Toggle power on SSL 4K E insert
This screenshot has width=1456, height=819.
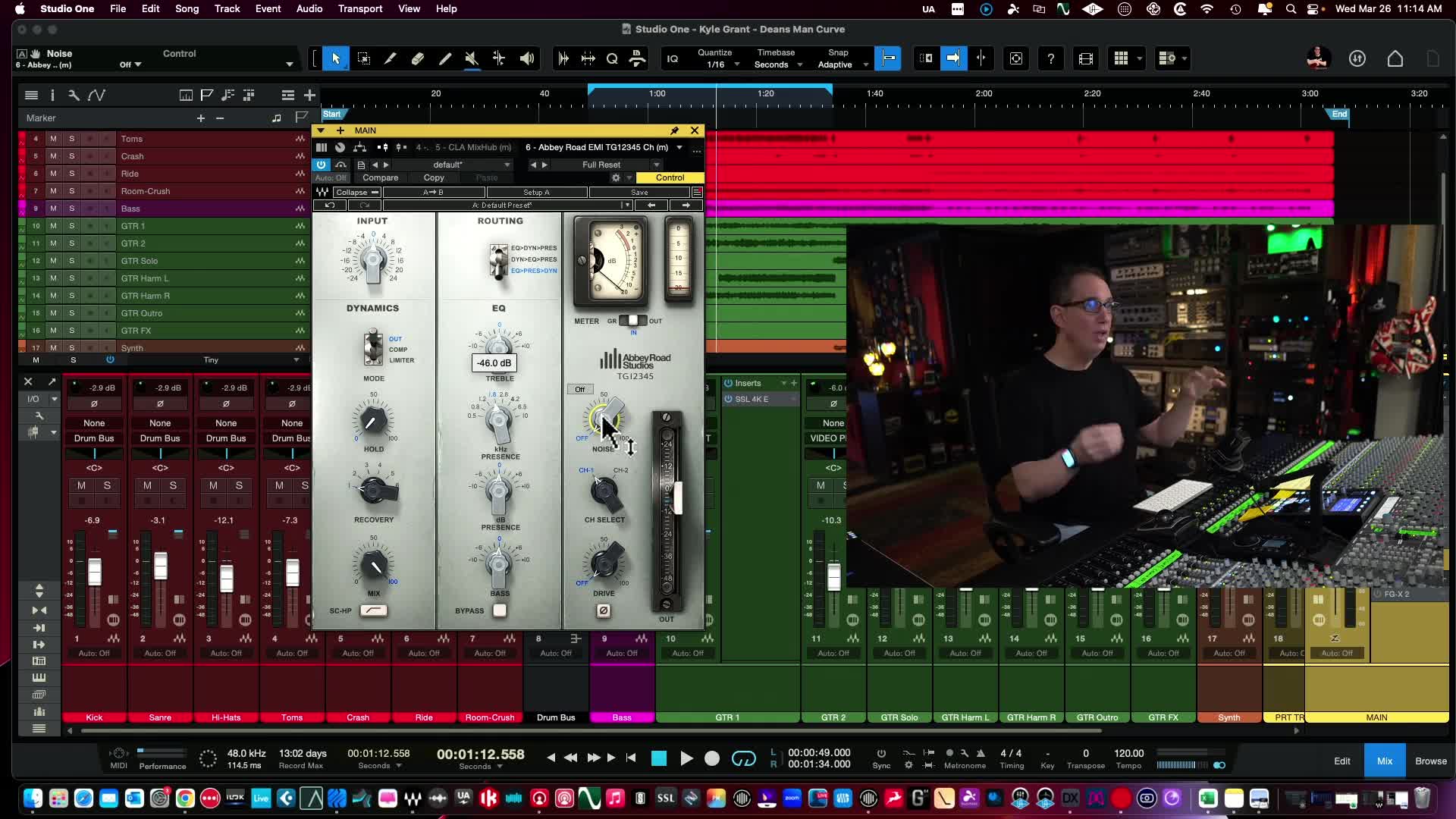tap(728, 399)
